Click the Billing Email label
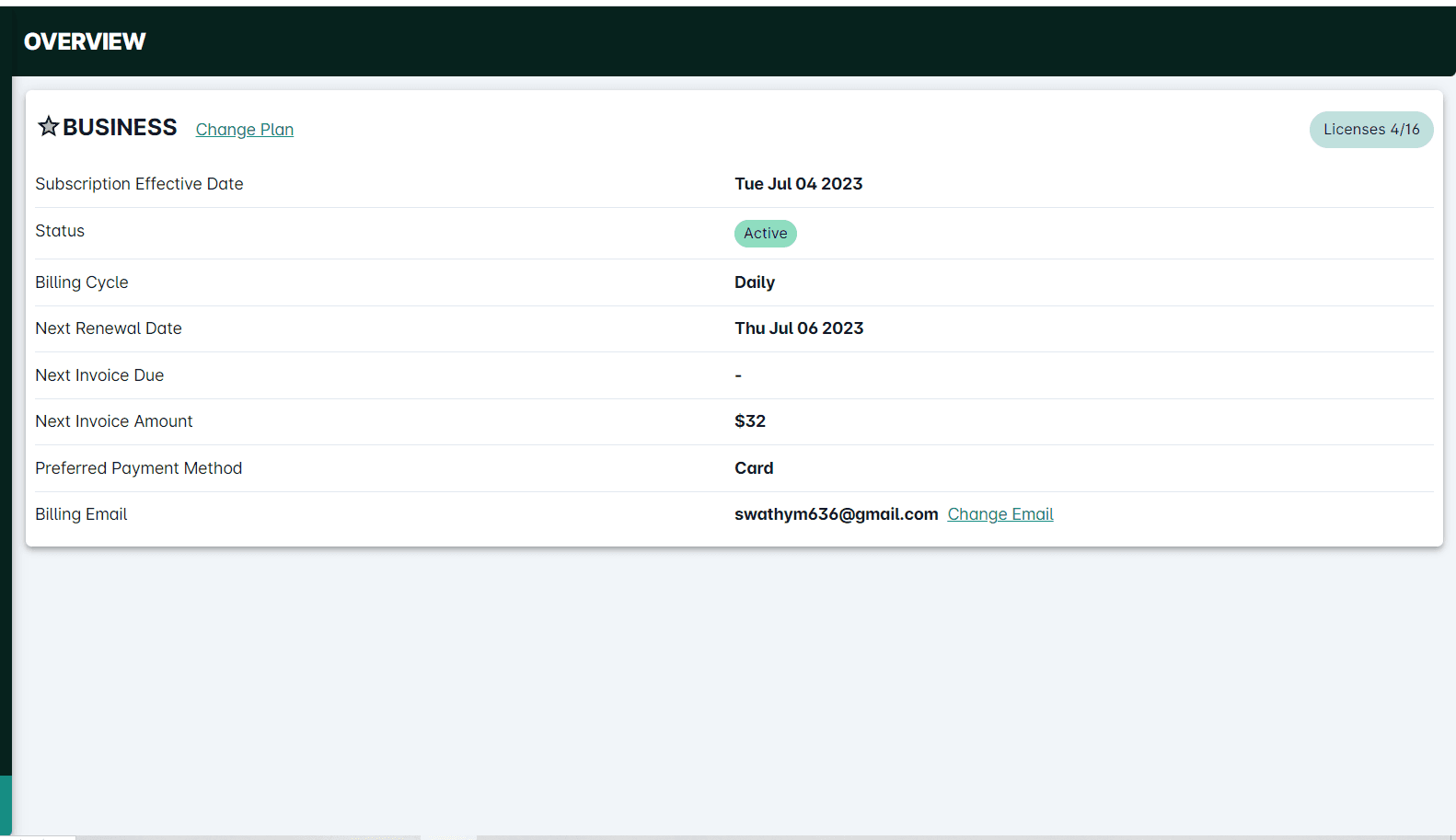1456x840 pixels. click(81, 514)
